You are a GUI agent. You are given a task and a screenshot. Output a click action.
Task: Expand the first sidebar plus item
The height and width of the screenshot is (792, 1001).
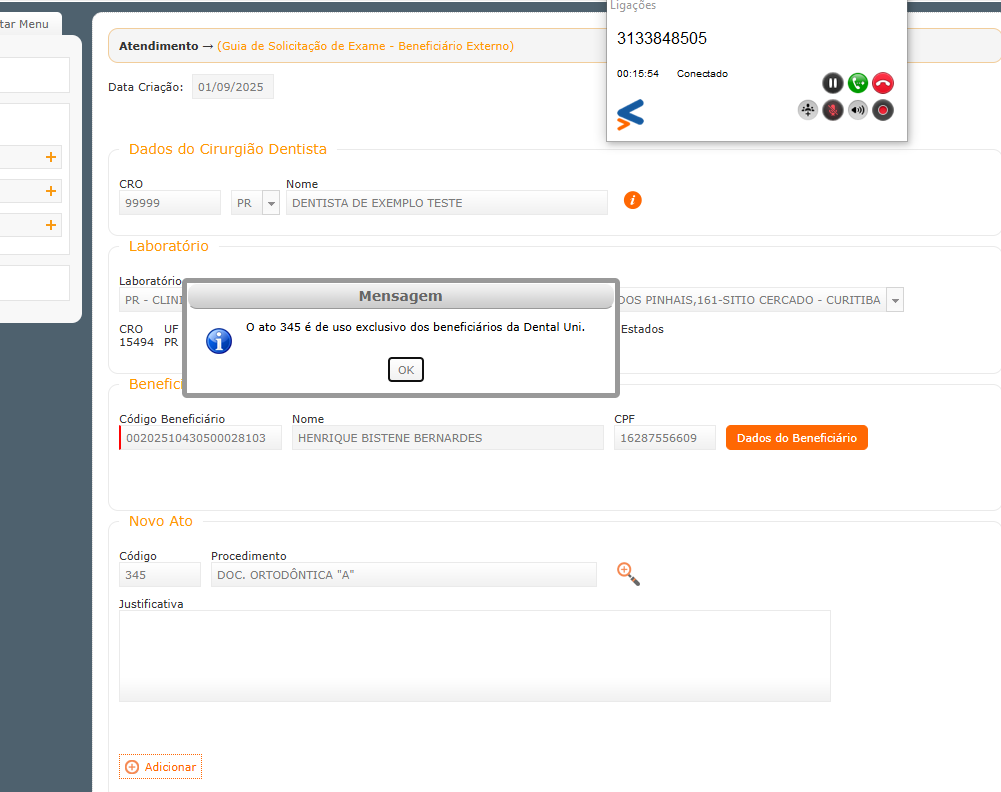point(51,157)
